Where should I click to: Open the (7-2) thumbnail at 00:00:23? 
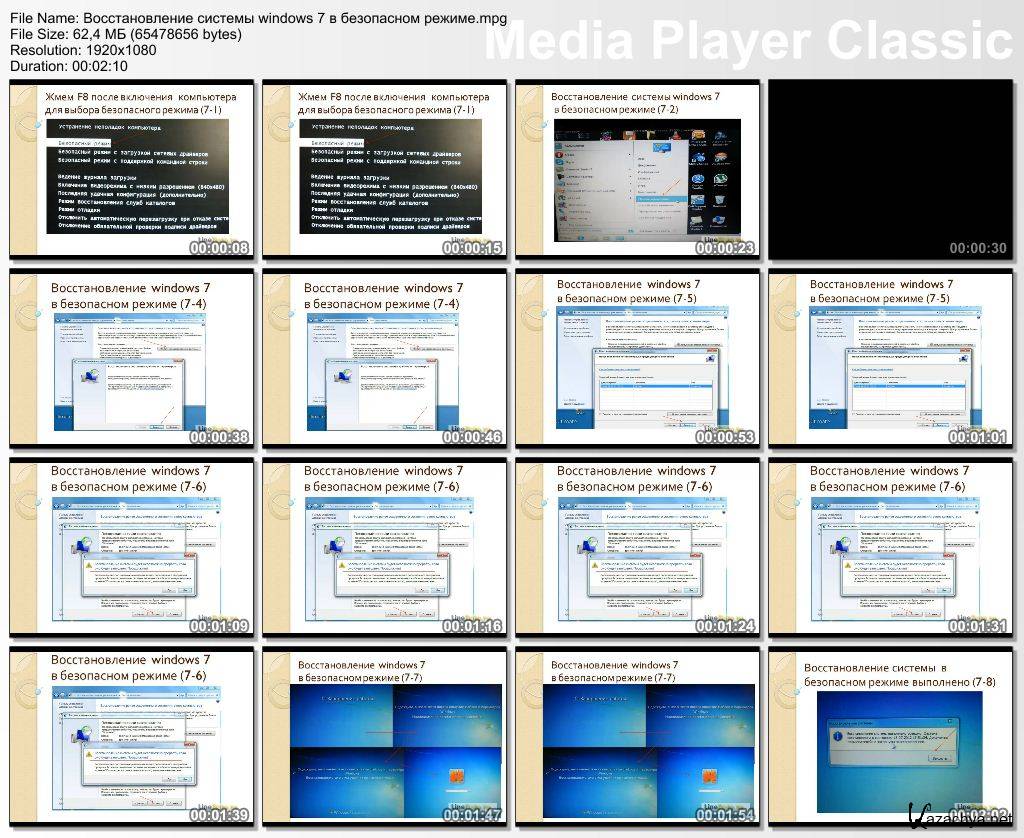tap(638, 171)
